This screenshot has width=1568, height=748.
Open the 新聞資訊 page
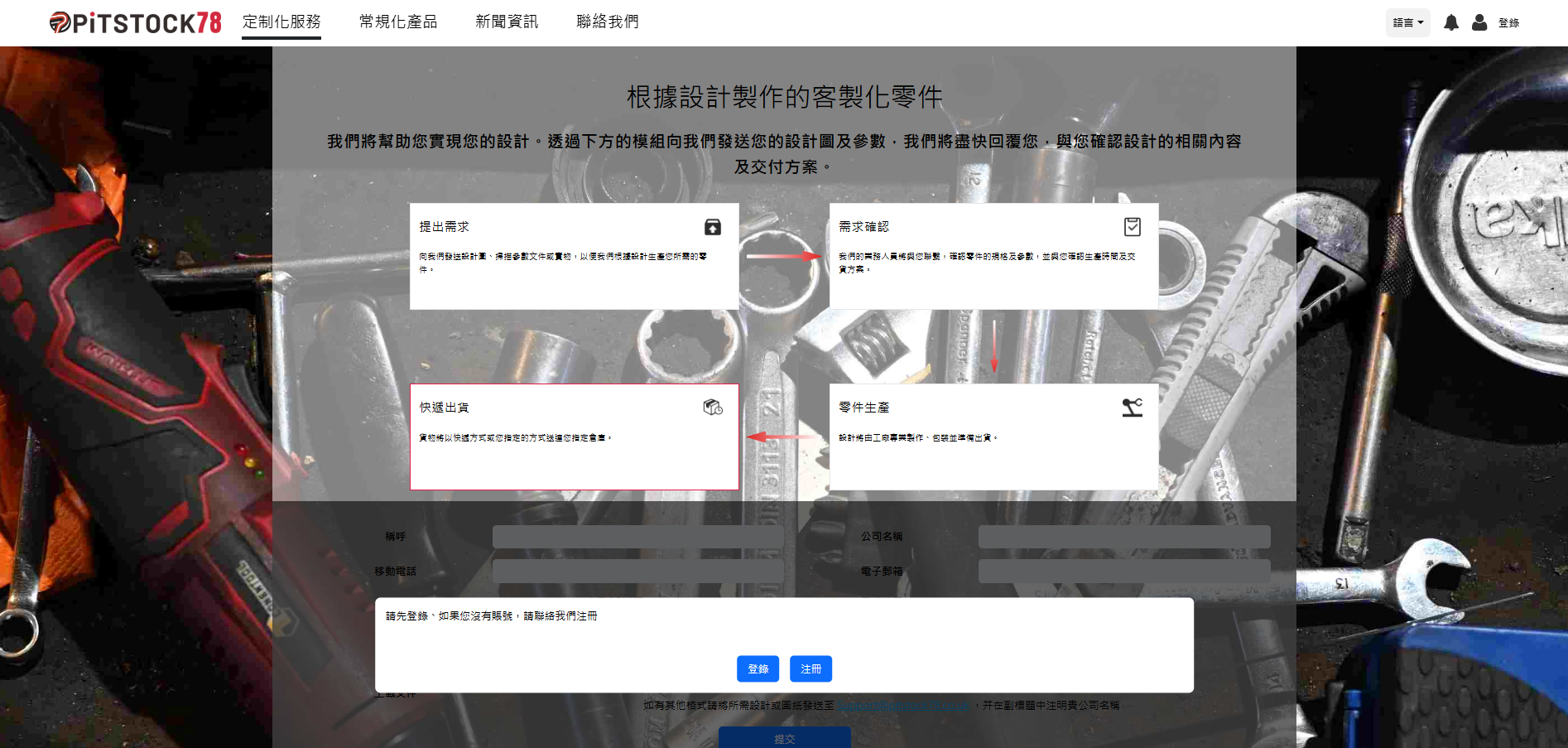[x=507, y=22]
